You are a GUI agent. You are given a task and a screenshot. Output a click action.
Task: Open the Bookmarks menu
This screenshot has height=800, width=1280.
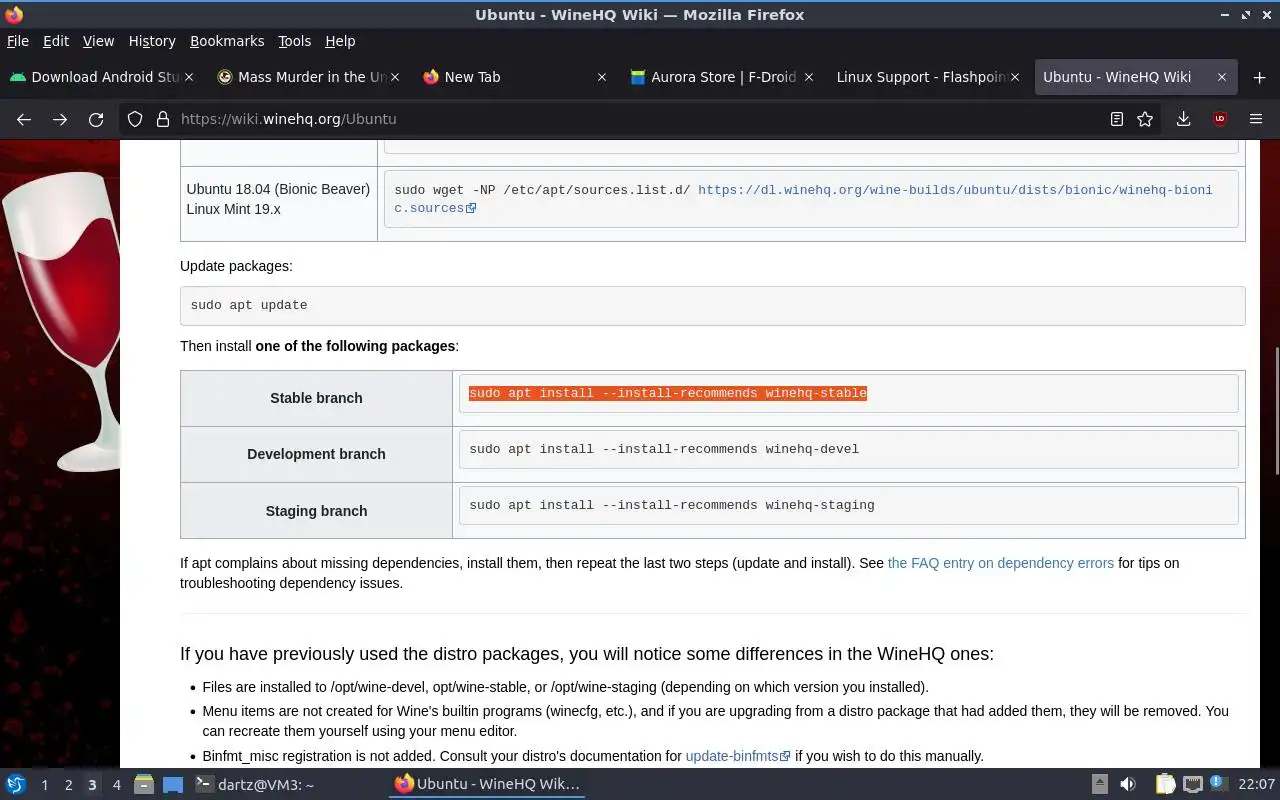(227, 41)
